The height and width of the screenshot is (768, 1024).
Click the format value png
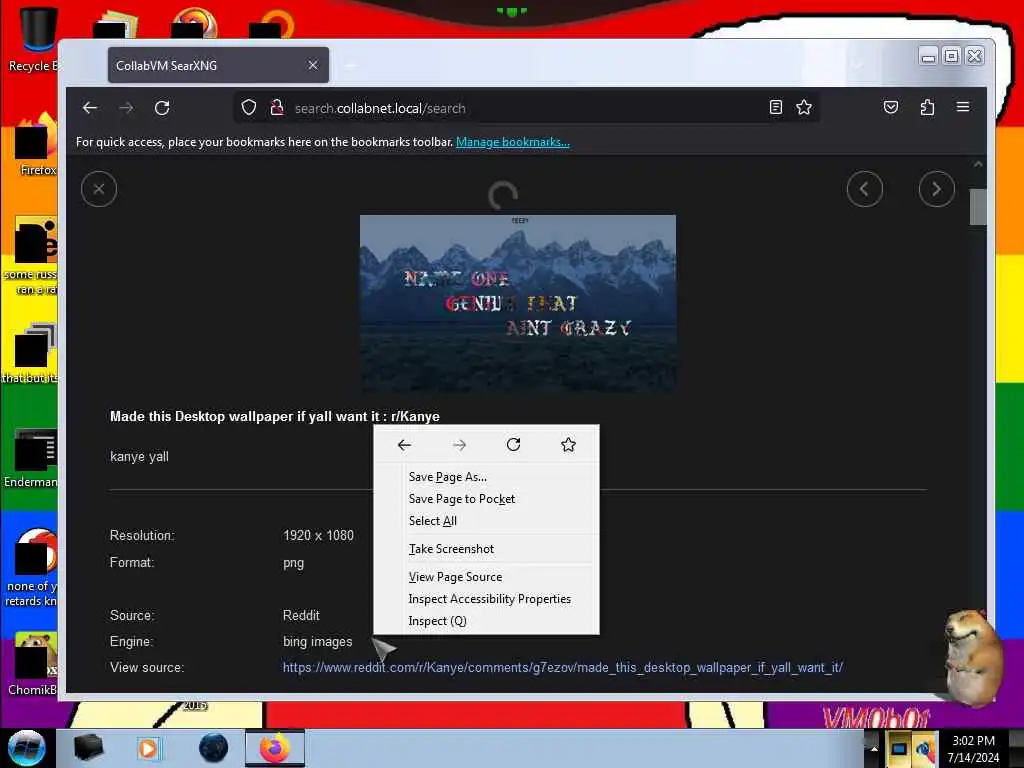(x=293, y=563)
